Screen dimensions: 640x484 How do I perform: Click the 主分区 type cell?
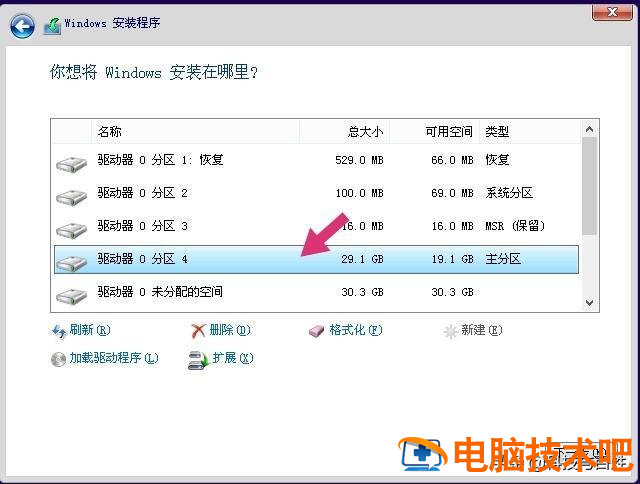coord(503,259)
